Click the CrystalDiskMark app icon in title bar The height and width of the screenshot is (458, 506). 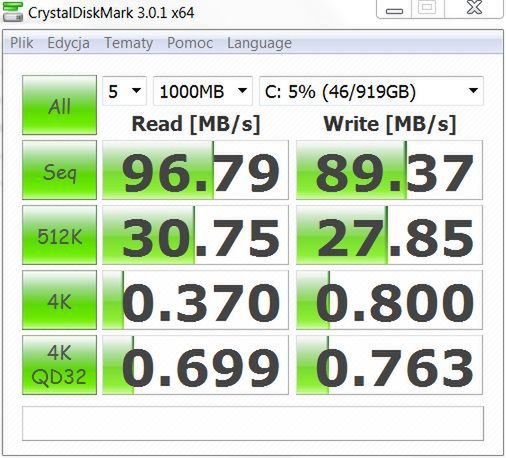coord(13,11)
